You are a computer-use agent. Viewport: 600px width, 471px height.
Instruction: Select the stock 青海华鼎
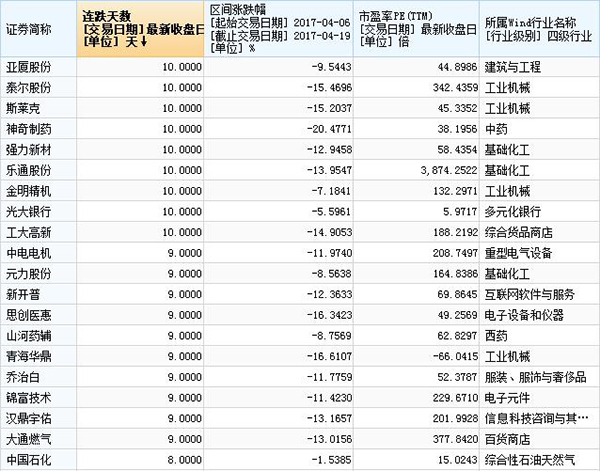(28, 357)
